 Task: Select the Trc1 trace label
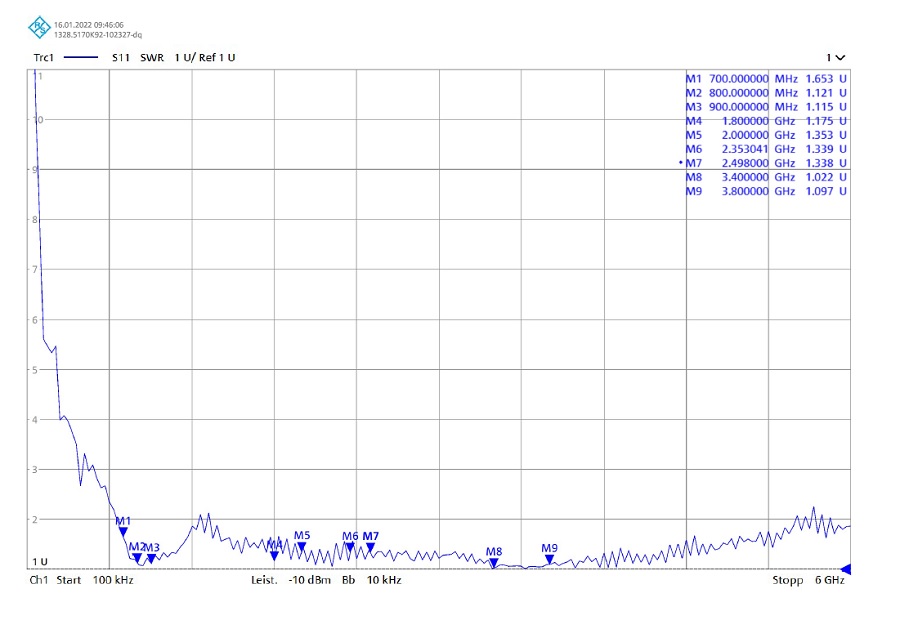[x=43, y=58]
